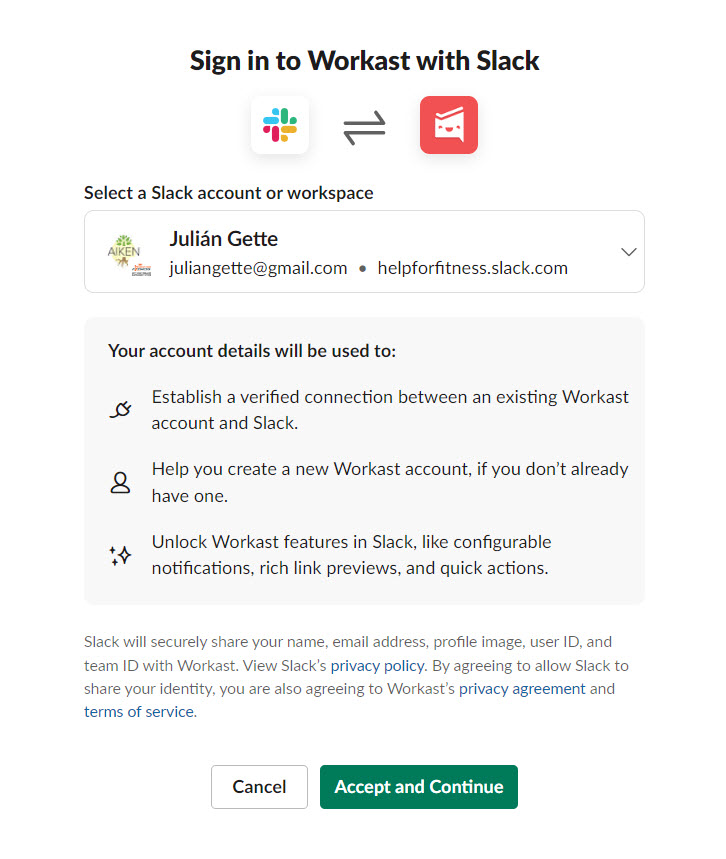Screen dimensions: 726x859
Task: Click the person account icon
Action: tap(120, 482)
